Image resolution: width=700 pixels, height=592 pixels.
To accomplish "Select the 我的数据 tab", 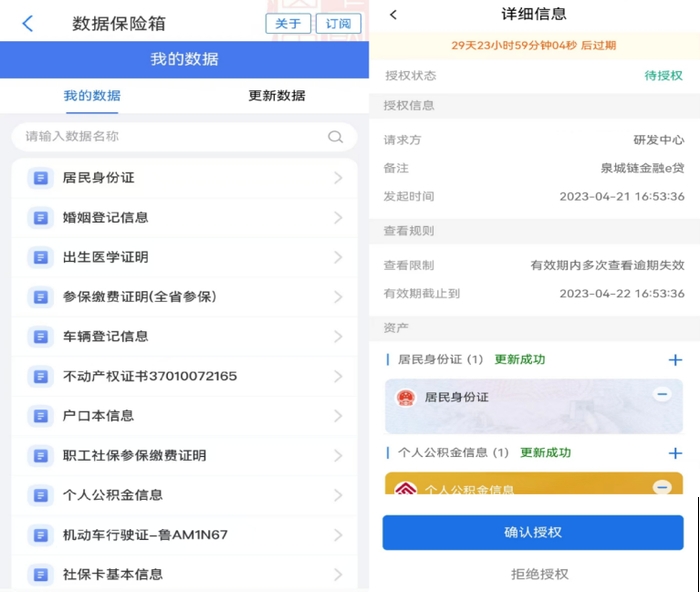I will coord(92,96).
